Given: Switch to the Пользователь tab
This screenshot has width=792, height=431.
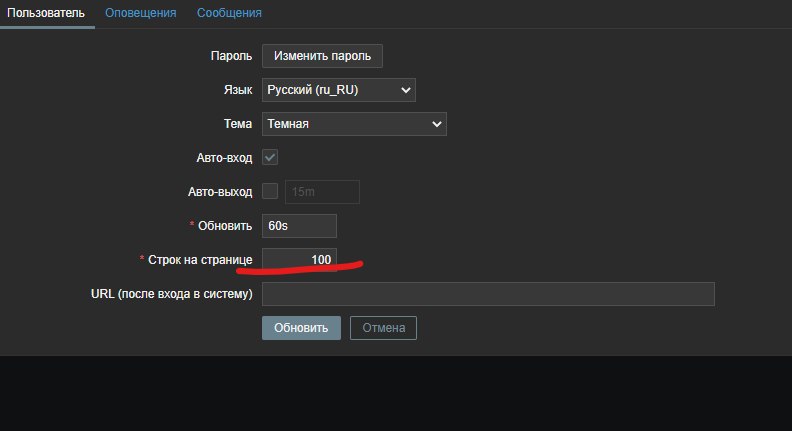Looking at the screenshot, I should click(x=46, y=13).
